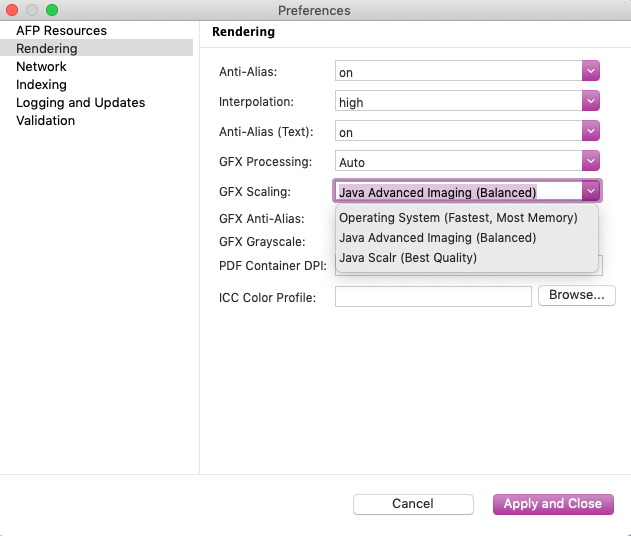
Task: Go to Indexing preferences
Action: tap(41, 85)
